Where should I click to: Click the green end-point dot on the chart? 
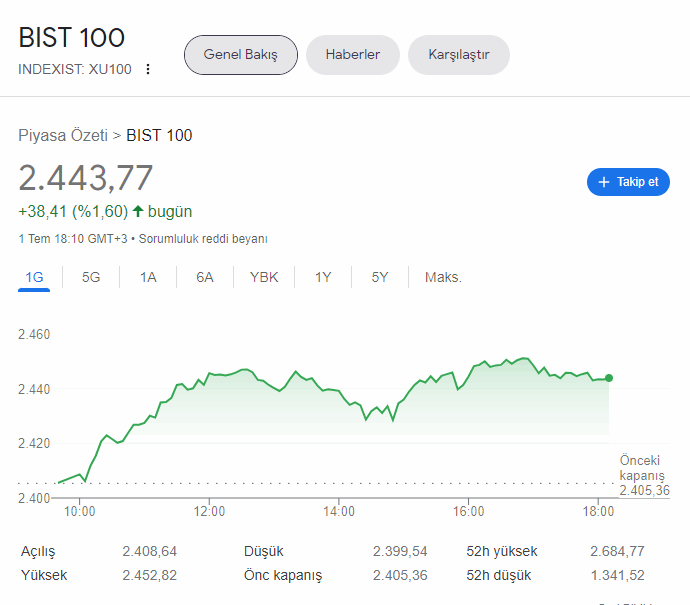click(x=609, y=378)
